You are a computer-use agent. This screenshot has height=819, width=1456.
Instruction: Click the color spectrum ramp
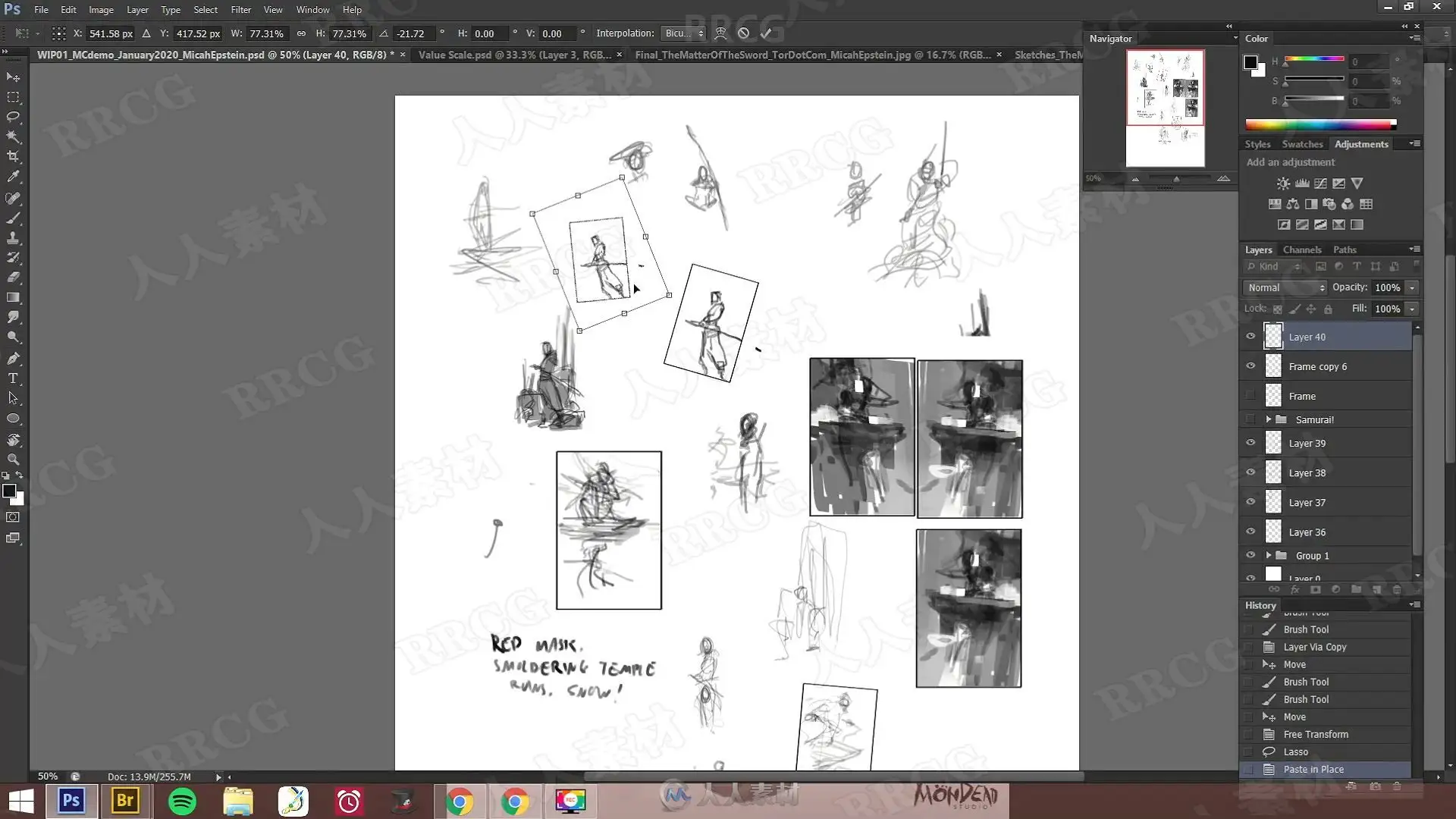pyautogui.click(x=1320, y=124)
